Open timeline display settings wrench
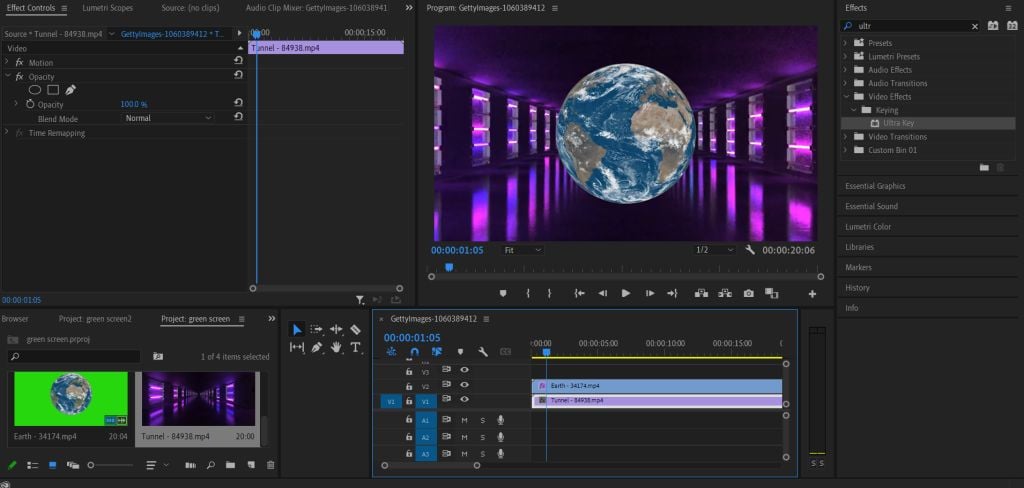The height and width of the screenshot is (488, 1024). point(482,352)
